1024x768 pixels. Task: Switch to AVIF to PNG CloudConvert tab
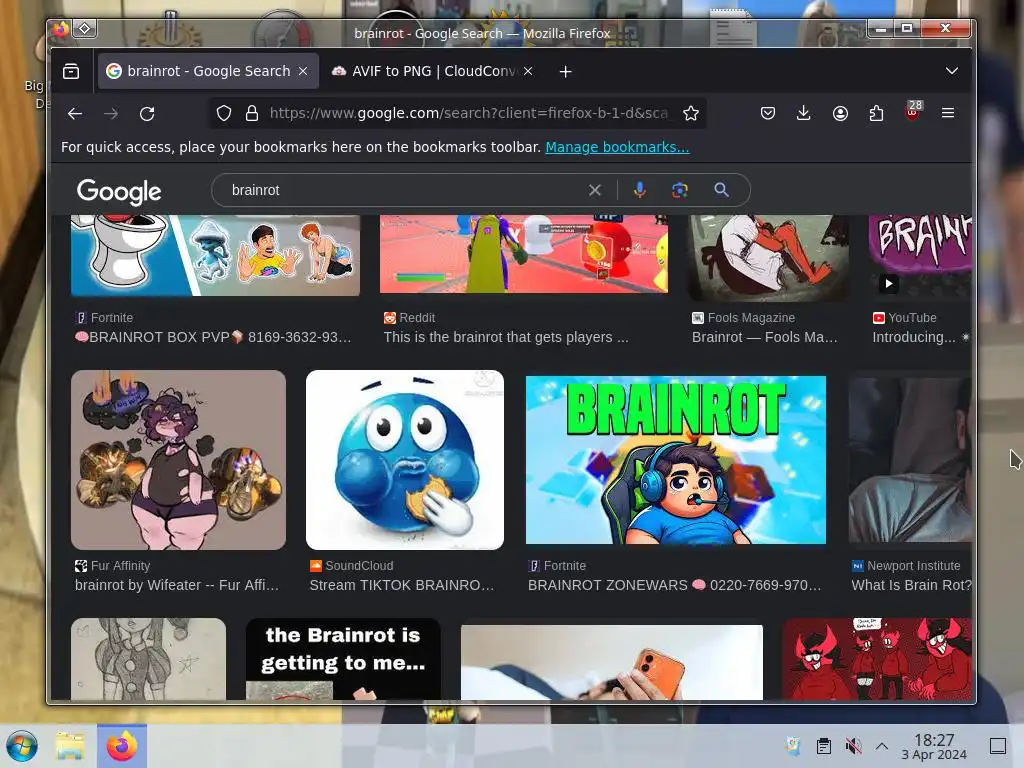432,71
